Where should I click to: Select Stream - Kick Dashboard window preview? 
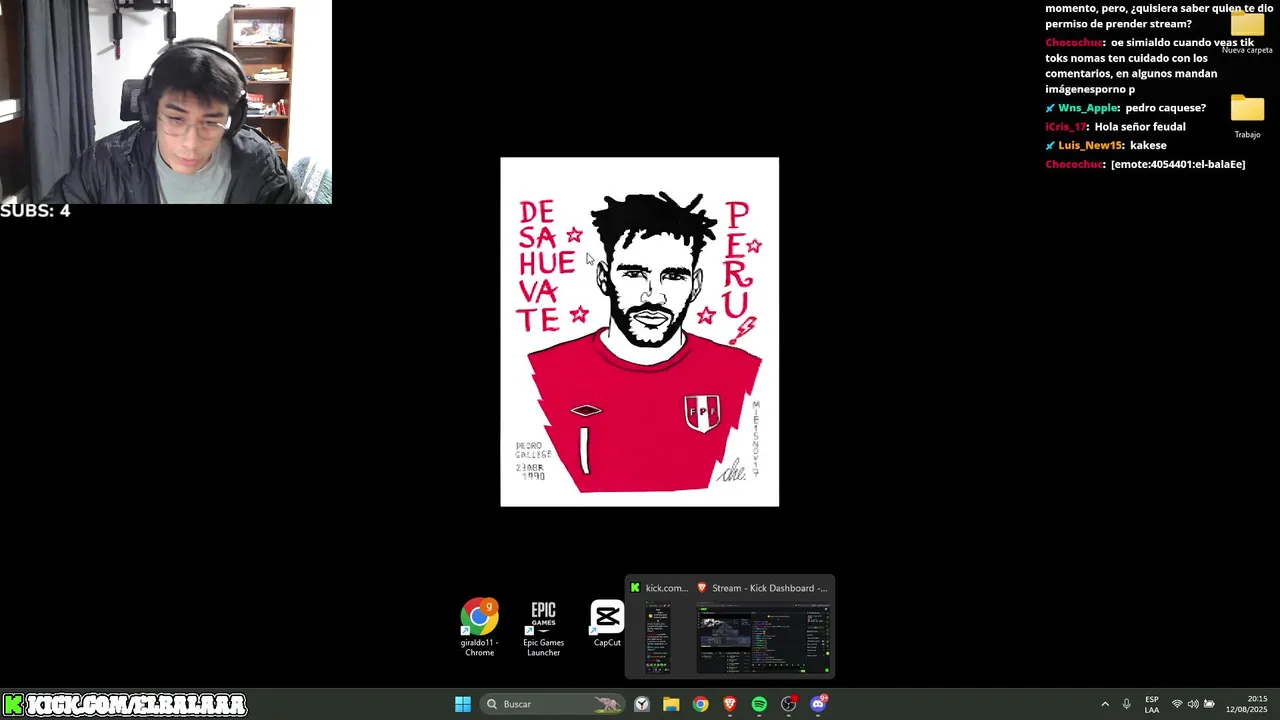coord(765,638)
